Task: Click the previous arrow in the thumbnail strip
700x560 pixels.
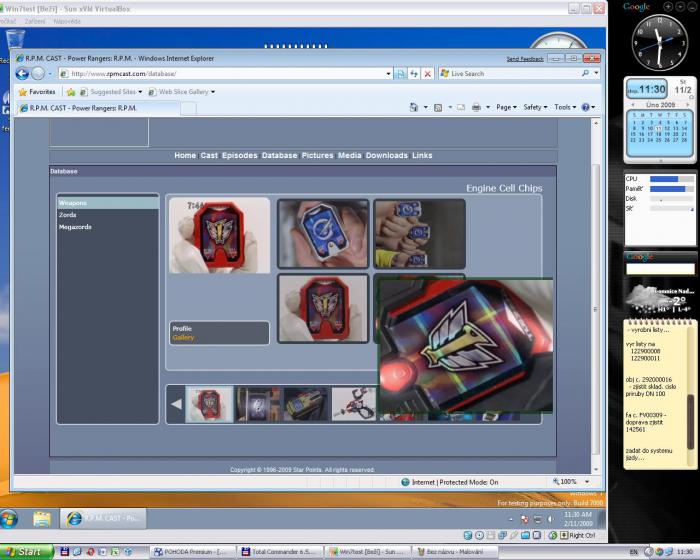Action: click(x=176, y=404)
